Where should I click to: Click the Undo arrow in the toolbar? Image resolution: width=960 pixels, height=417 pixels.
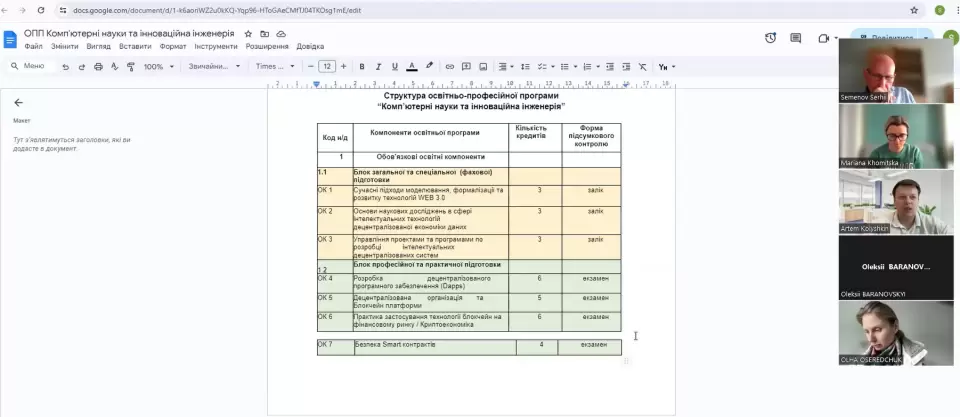66,67
